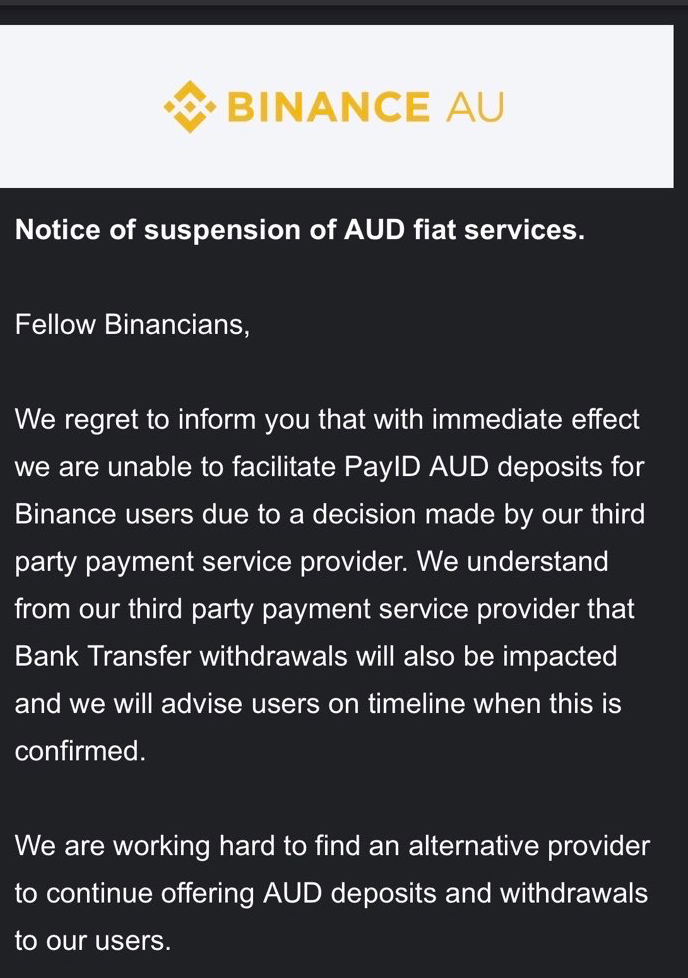
Task: Click the dark strip above the header banner
Action: (344, 15)
